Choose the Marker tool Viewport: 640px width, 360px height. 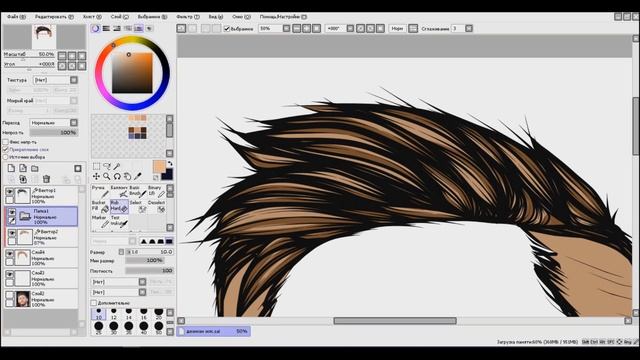(100, 221)
